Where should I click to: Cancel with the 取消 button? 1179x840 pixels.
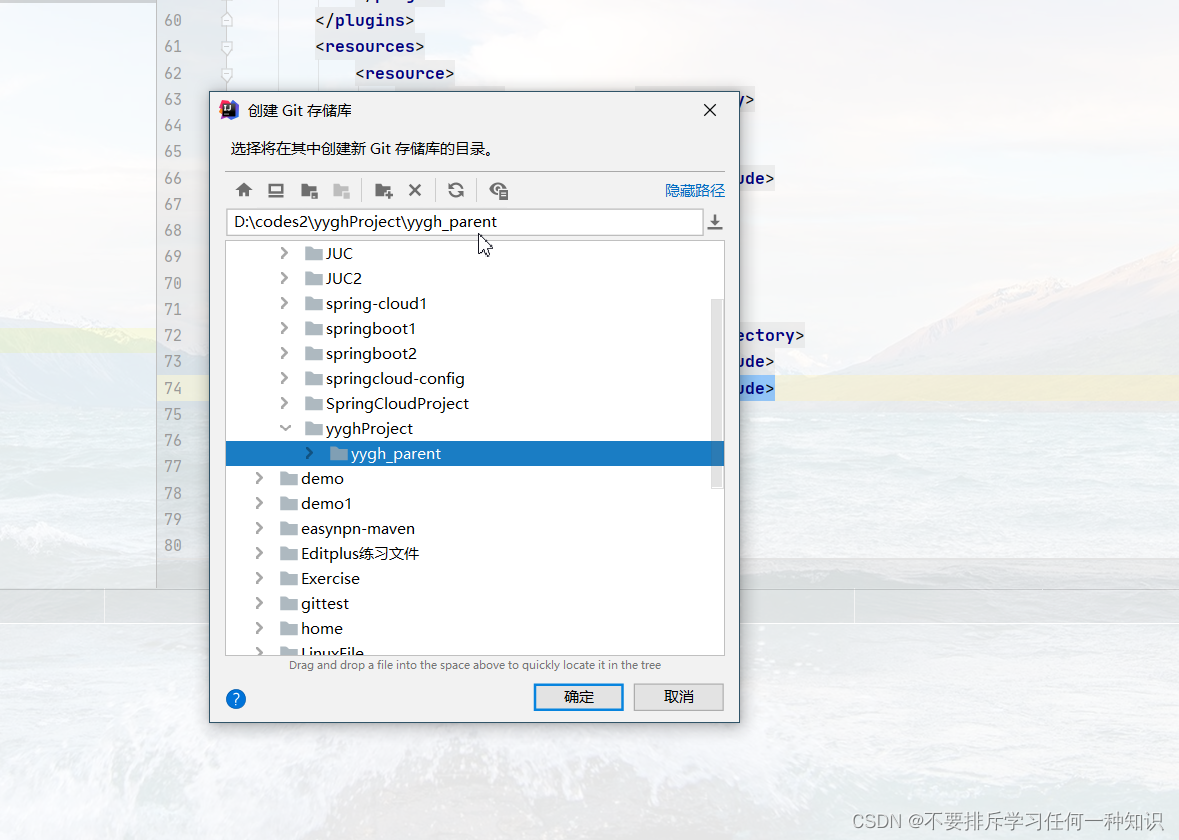tap(678, 697)
